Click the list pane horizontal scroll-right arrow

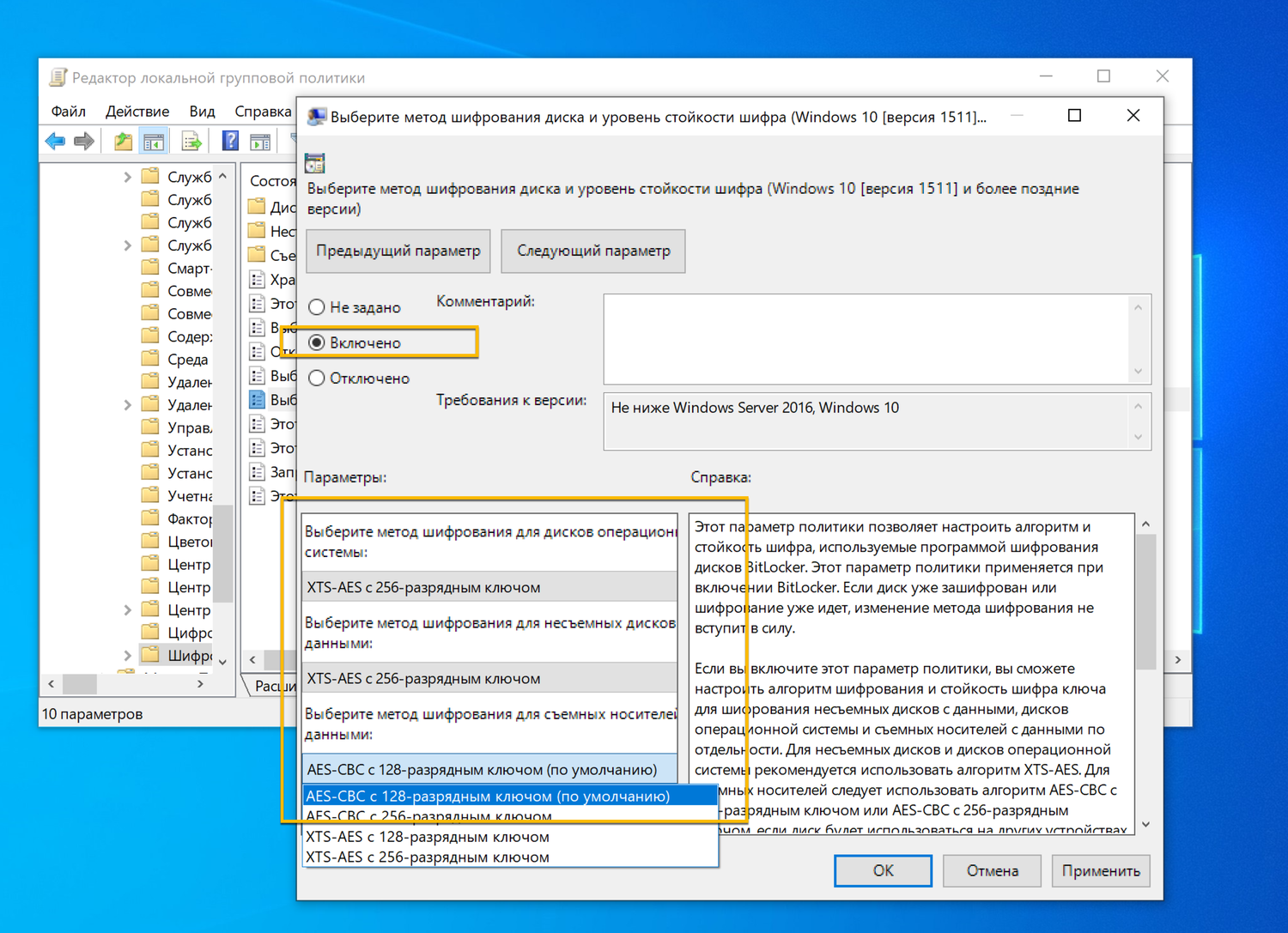(1178, 659)
